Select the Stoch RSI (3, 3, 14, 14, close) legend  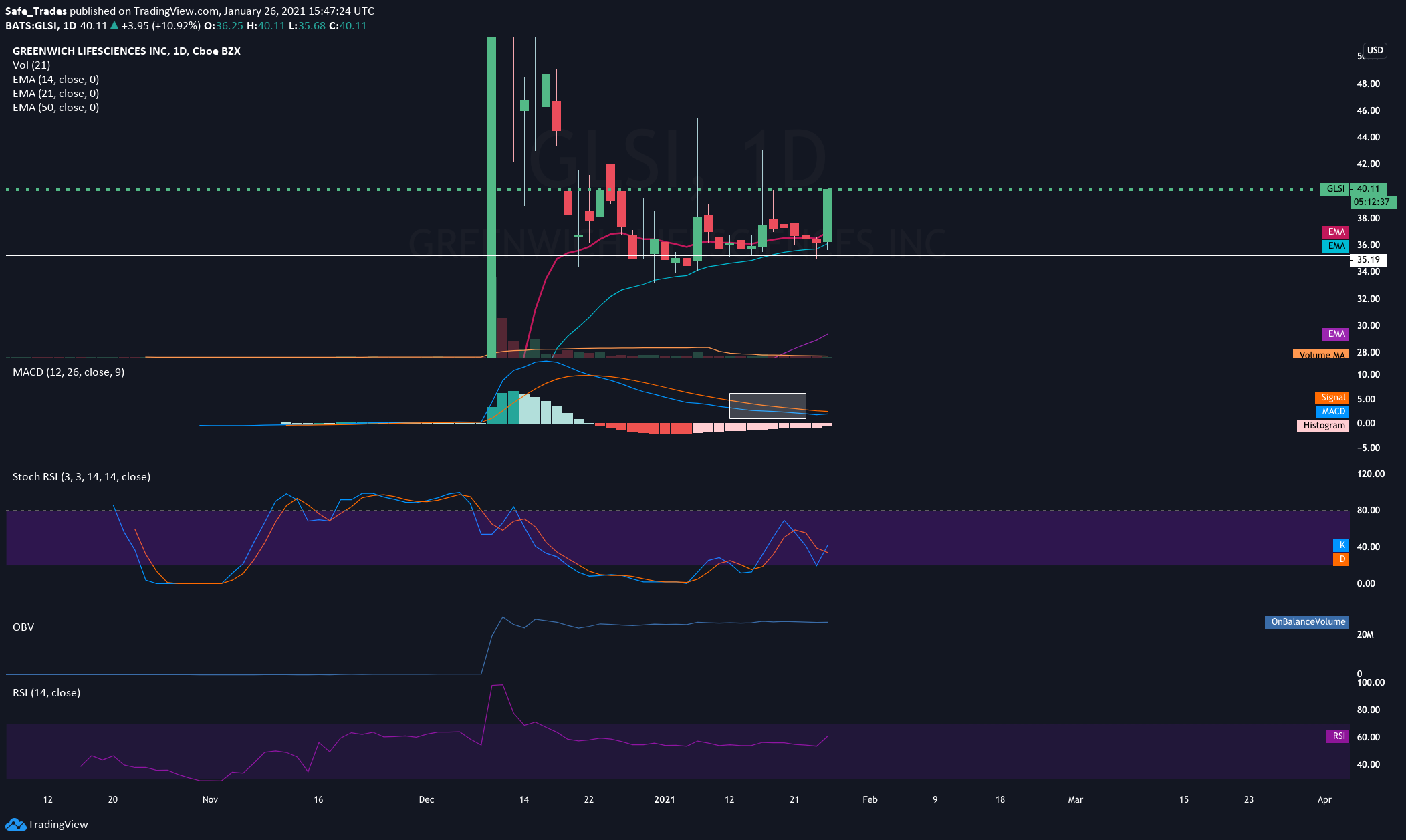[82, 476]
